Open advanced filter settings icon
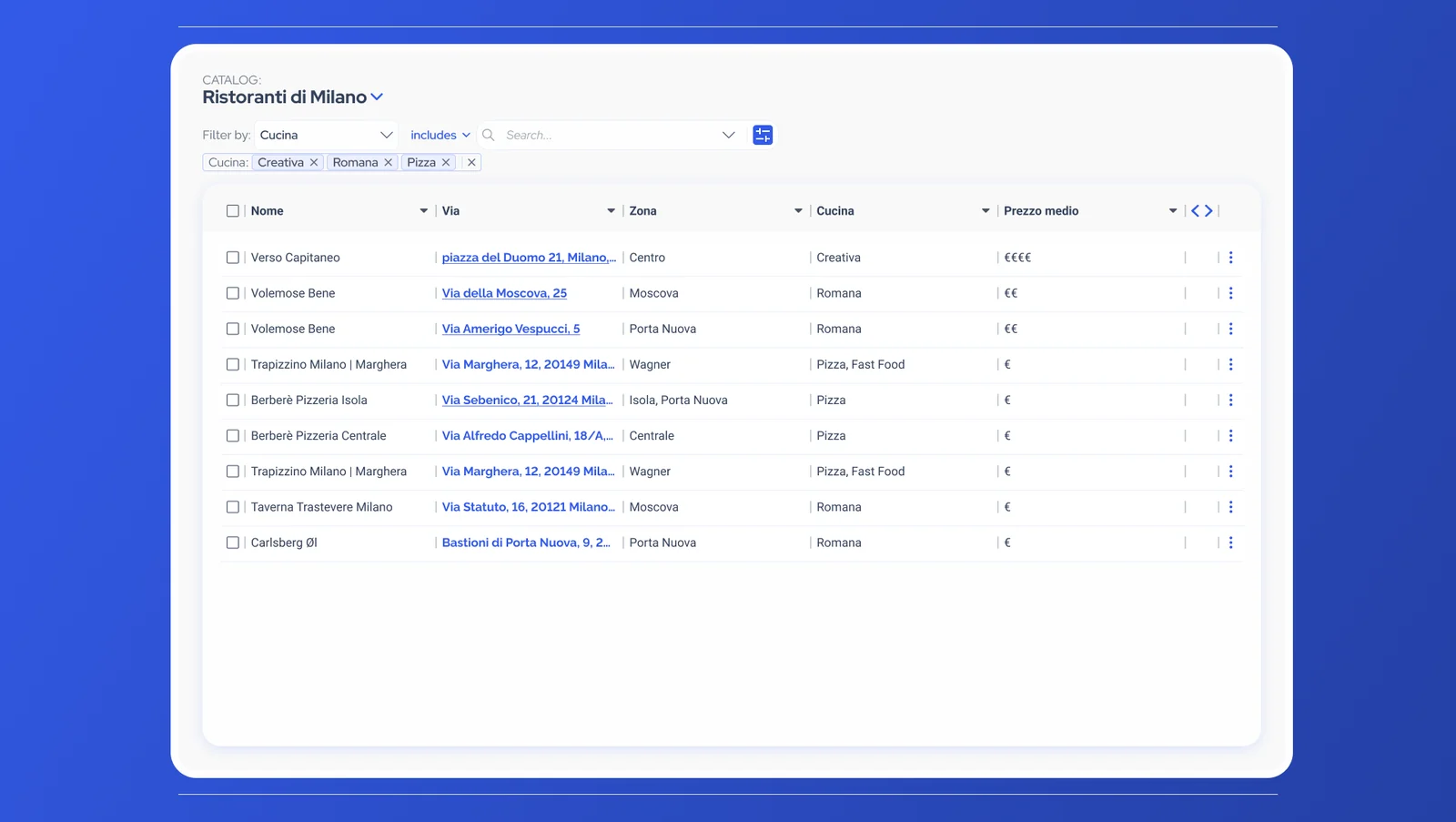The width and height of the screenshot is (1456, 822). [763, 135]
